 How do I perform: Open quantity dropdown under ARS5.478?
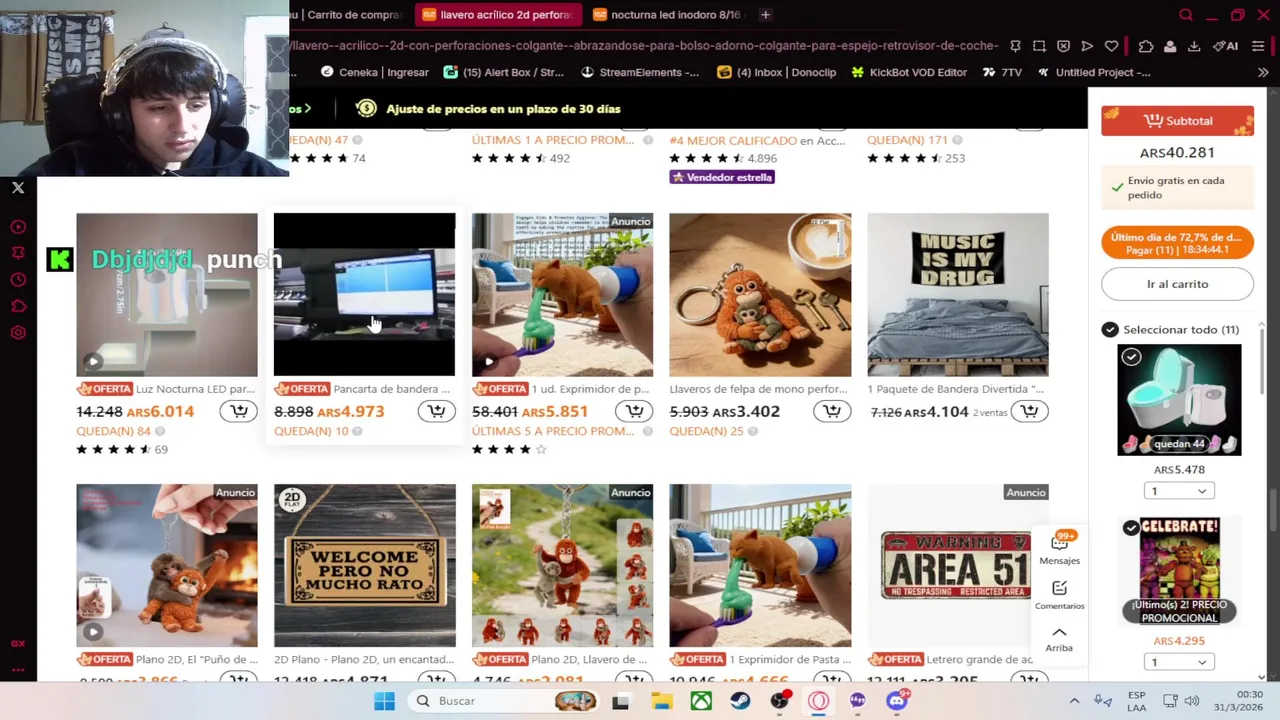point(1179,491)
